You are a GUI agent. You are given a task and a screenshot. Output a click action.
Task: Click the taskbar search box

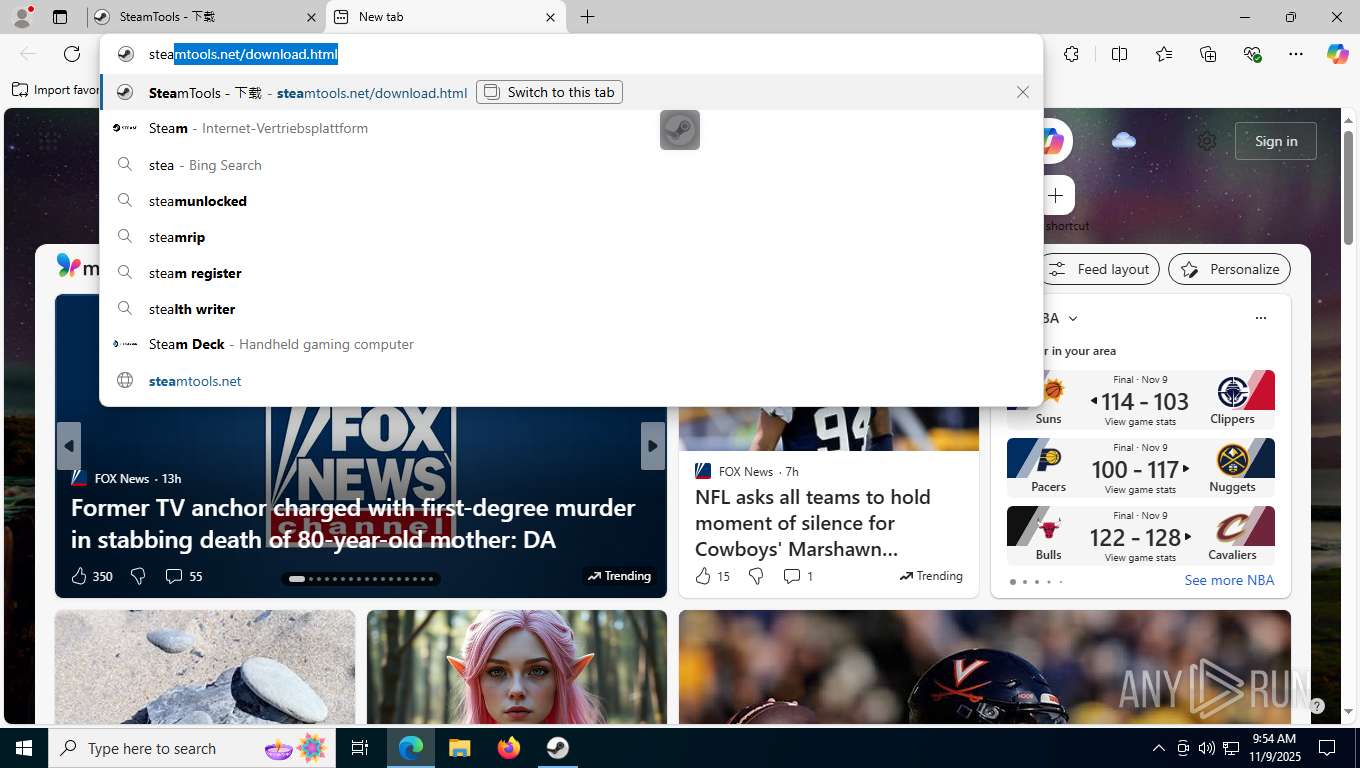click(194, 748)
